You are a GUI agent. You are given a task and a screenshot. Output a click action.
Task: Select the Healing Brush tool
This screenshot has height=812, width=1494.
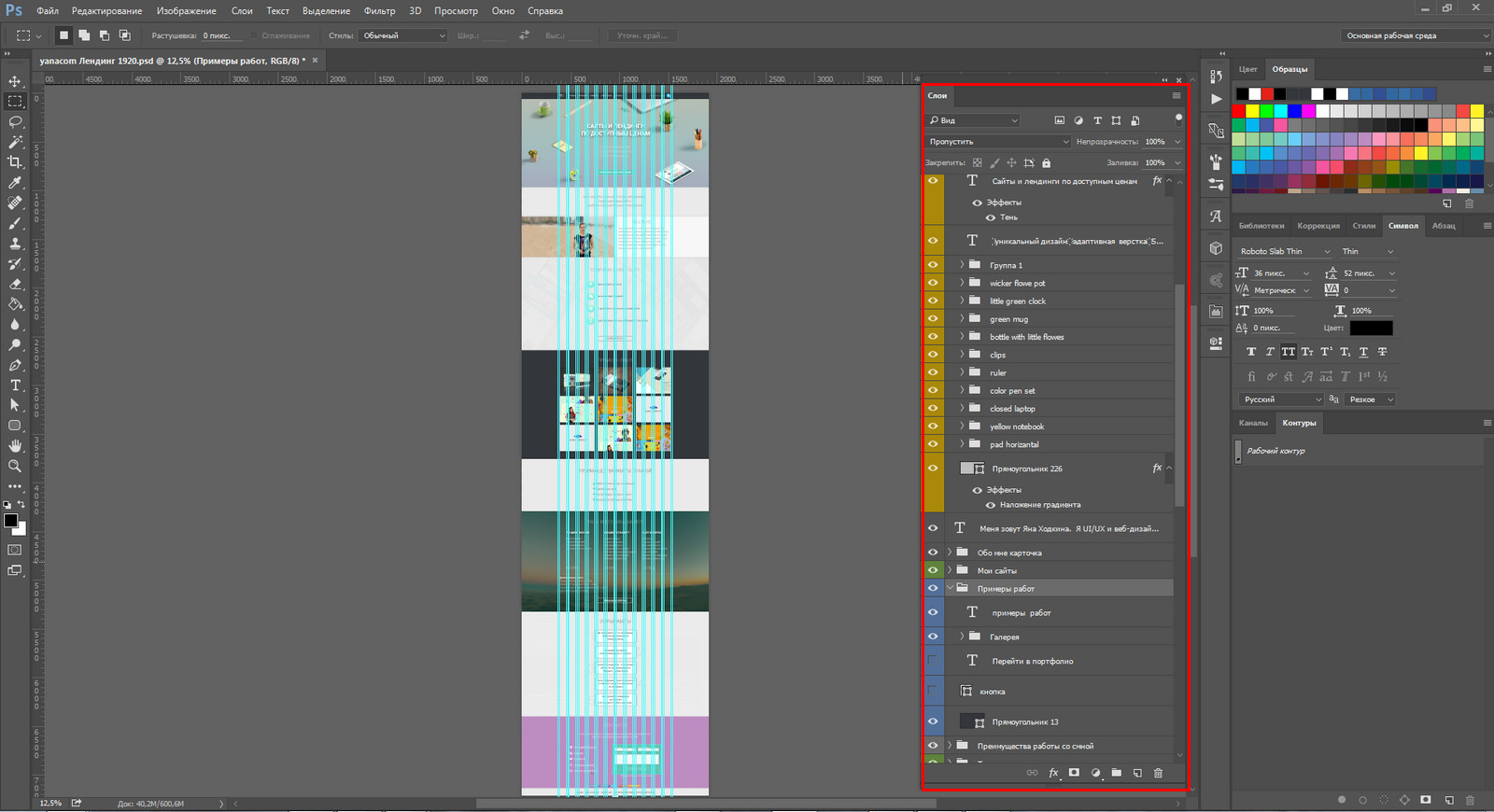(15, 203)
